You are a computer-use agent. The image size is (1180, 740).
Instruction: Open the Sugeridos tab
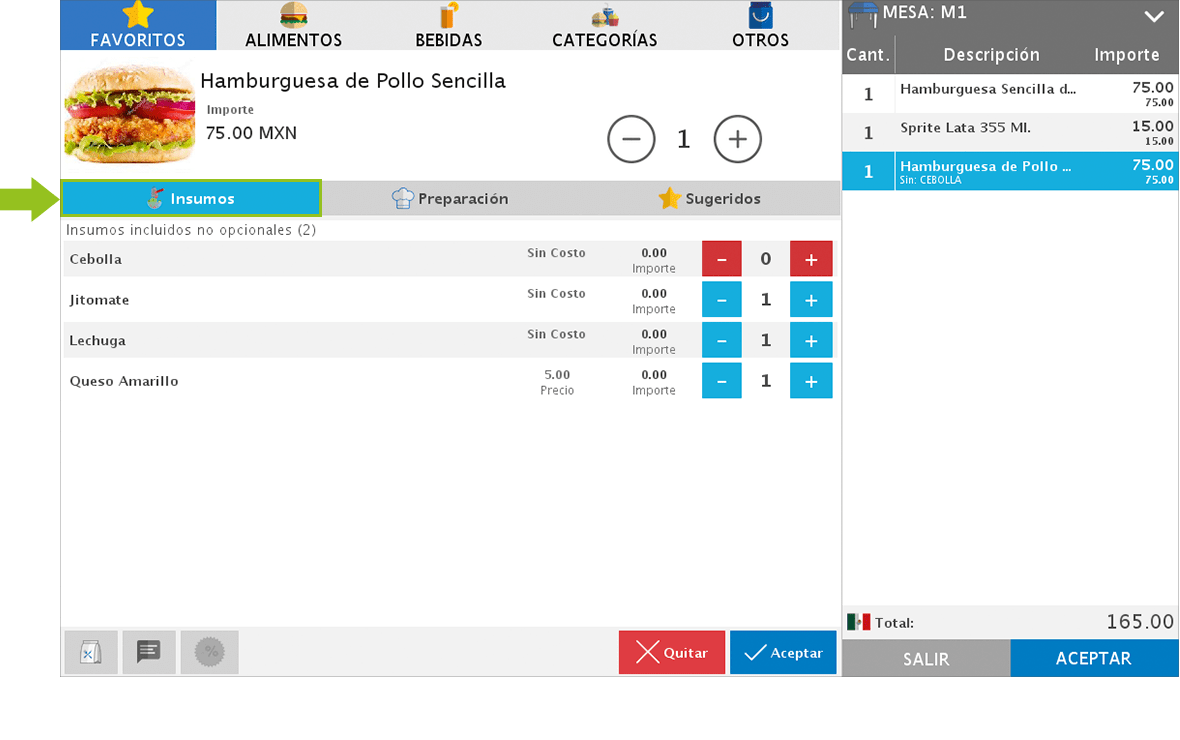coord(710,199)
